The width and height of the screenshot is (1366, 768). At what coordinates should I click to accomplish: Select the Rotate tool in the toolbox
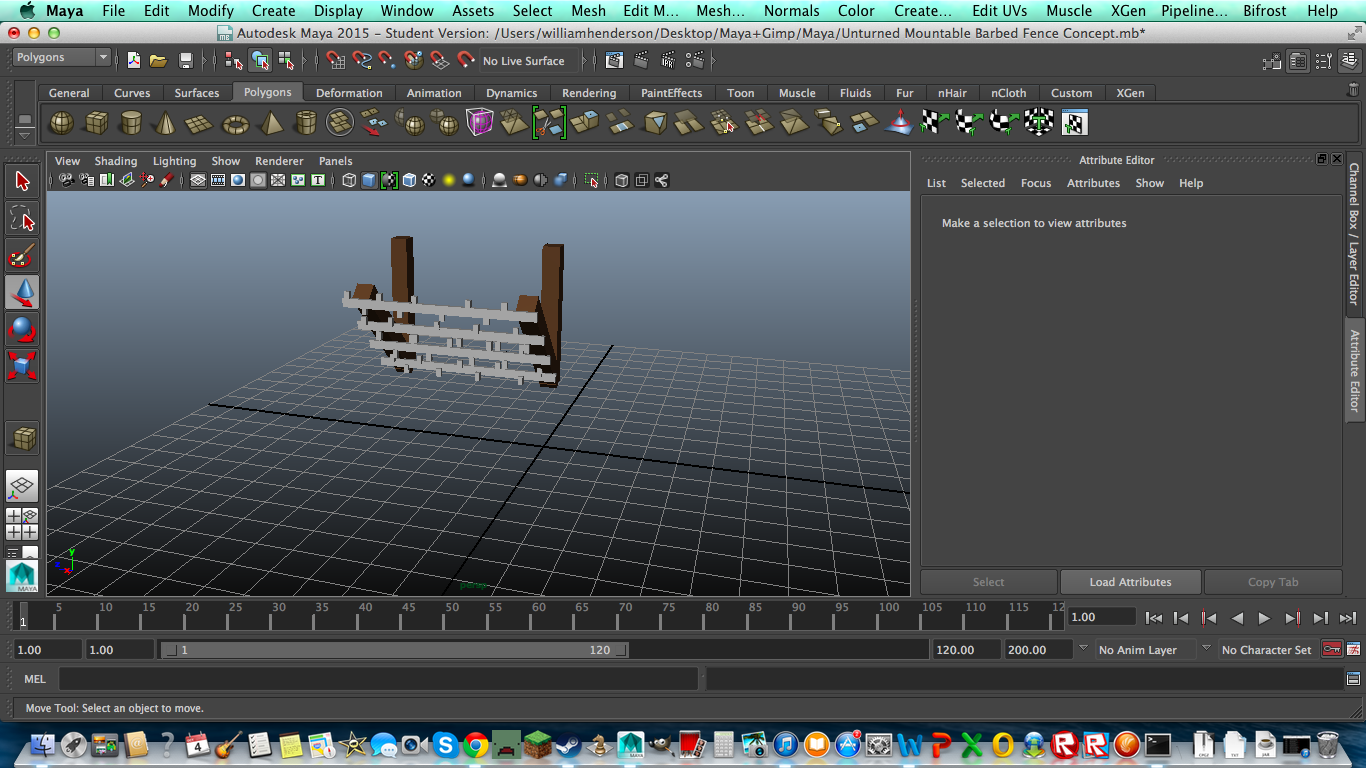click(x=22, y=329)
